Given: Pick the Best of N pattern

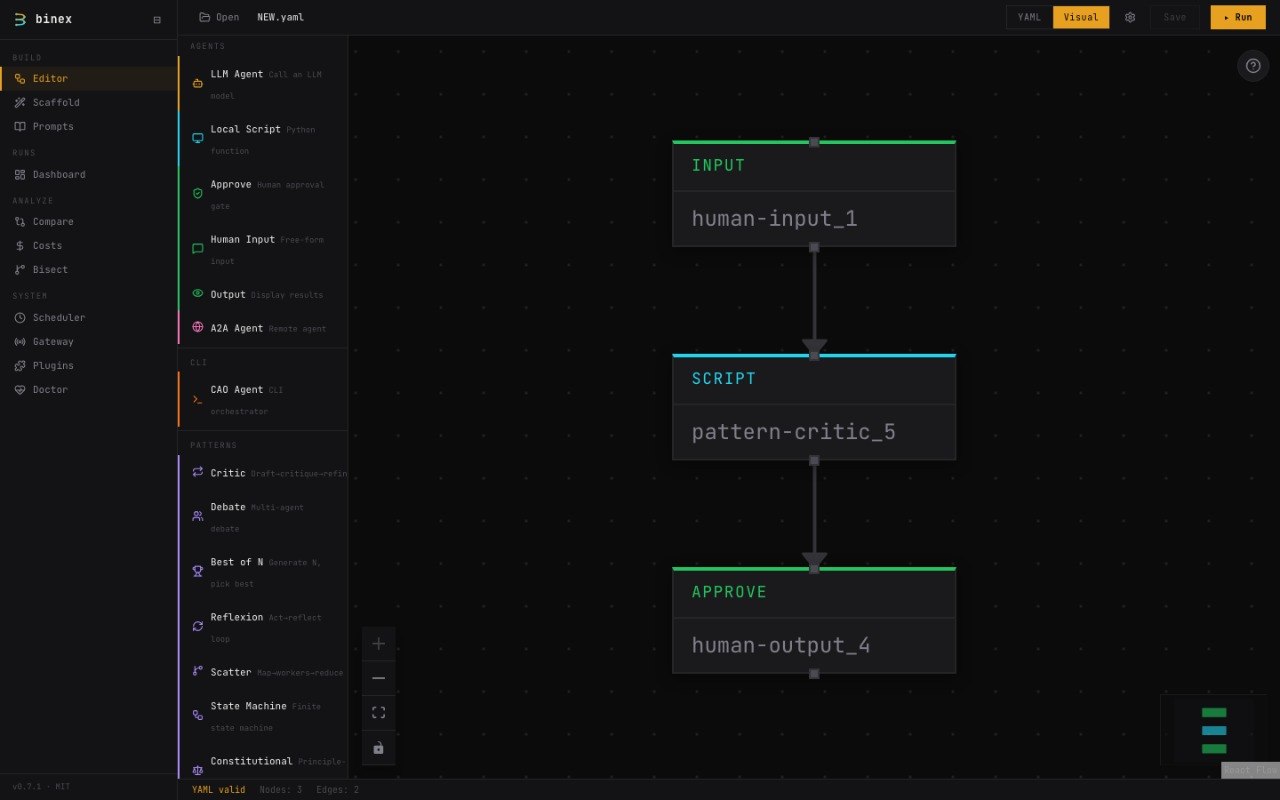Looking at the screenshot, I should (x=263, y=572).
